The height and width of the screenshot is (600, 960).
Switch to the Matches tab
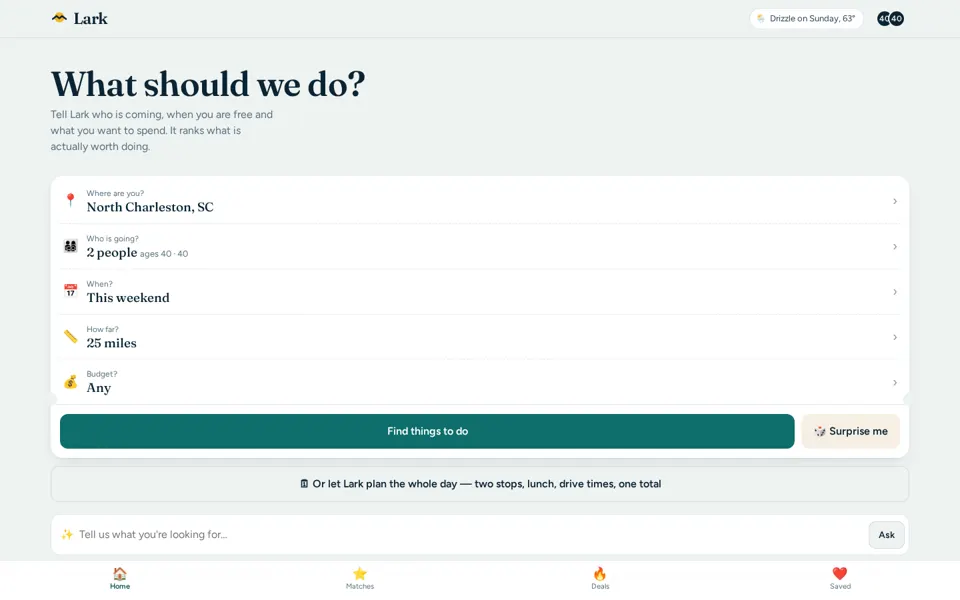point(360,578)
